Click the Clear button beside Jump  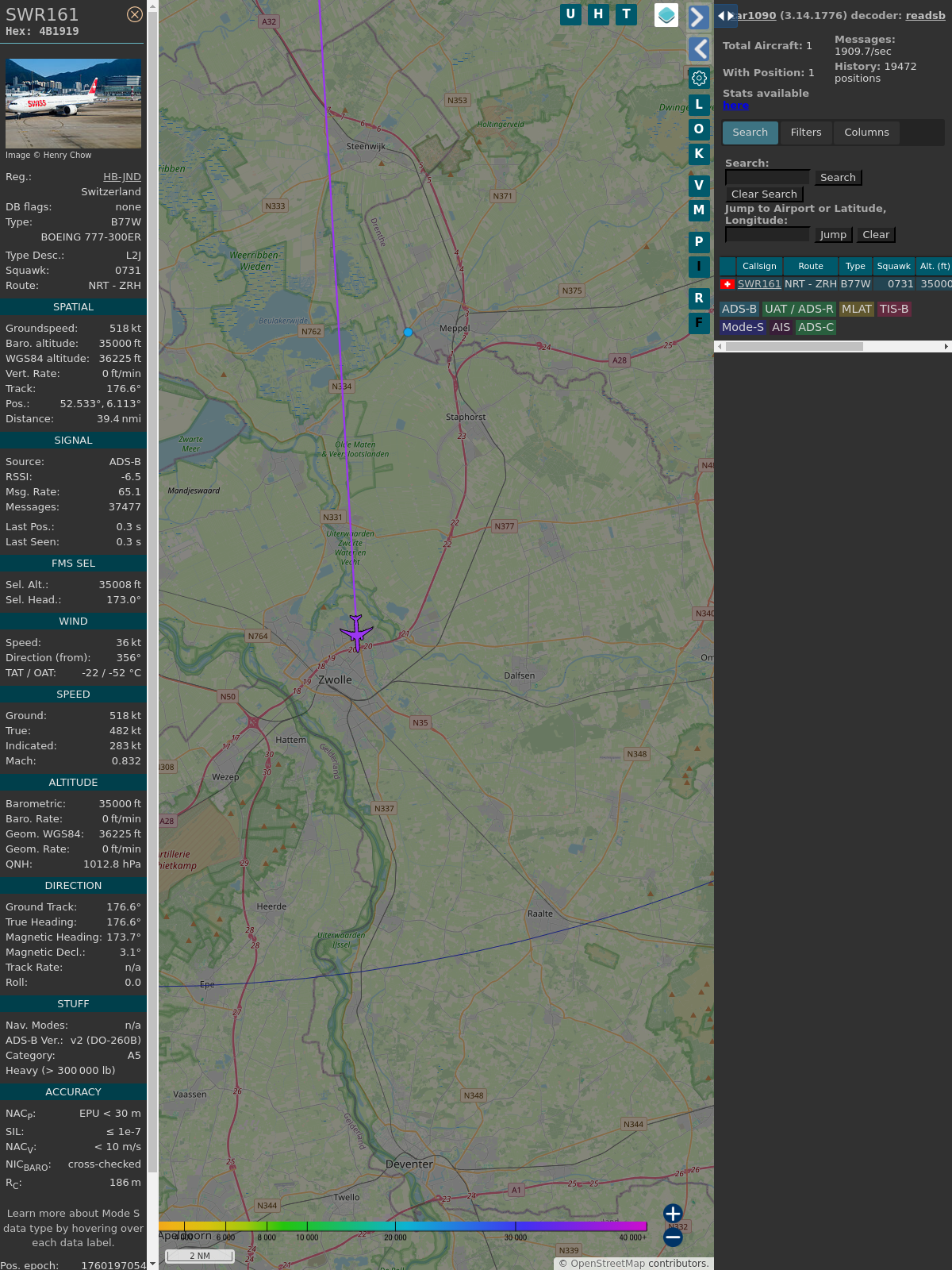pos(876,235)
